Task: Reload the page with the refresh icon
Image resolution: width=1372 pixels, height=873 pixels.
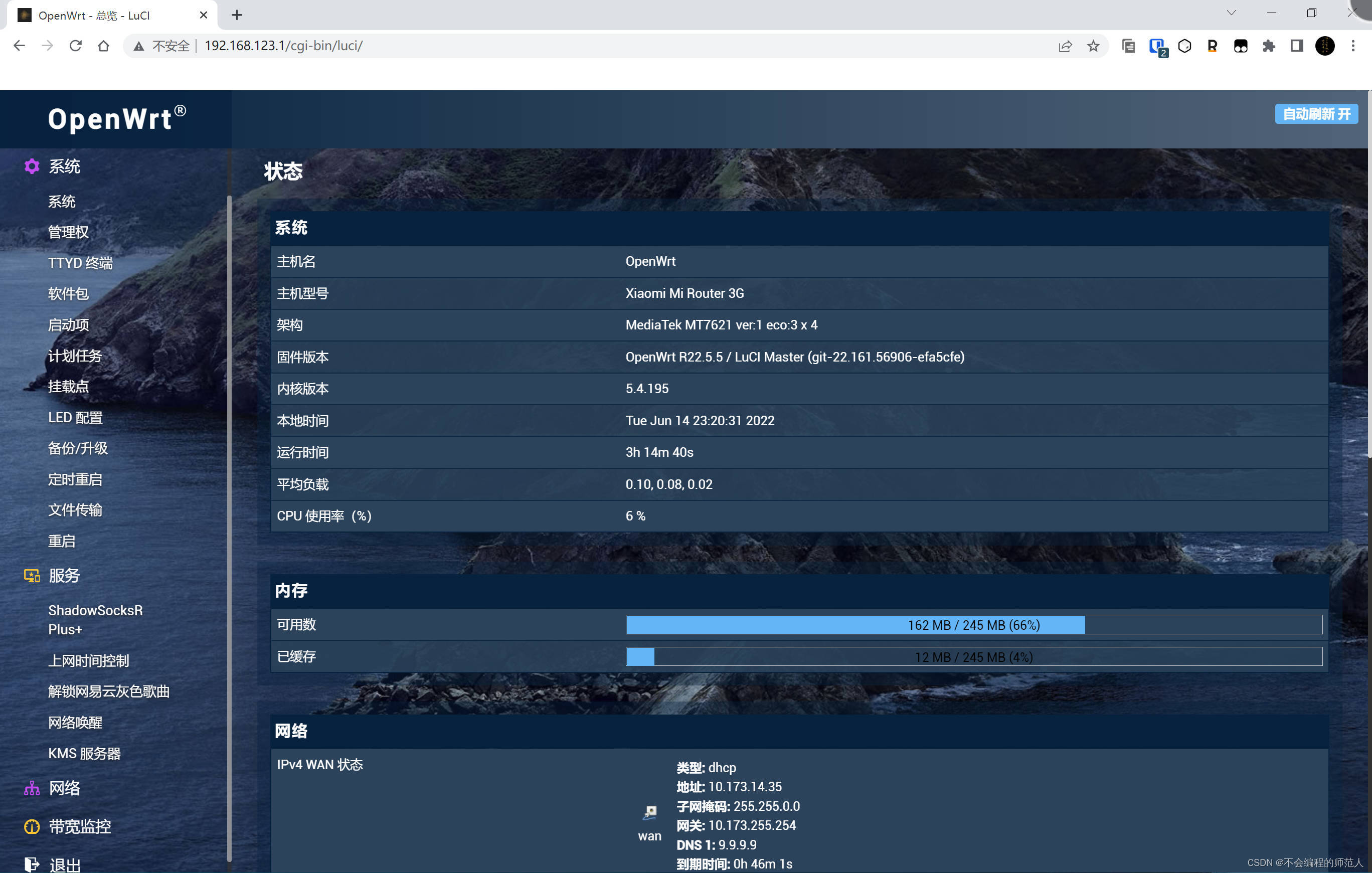Action: (x=75, y=46)
